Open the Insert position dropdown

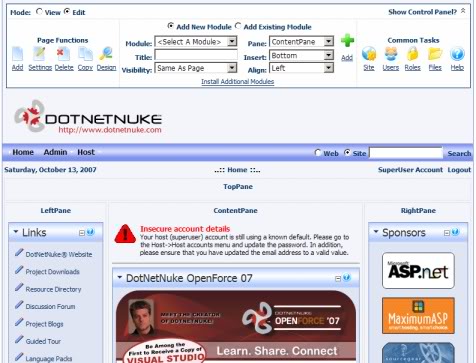pos(301,55)
